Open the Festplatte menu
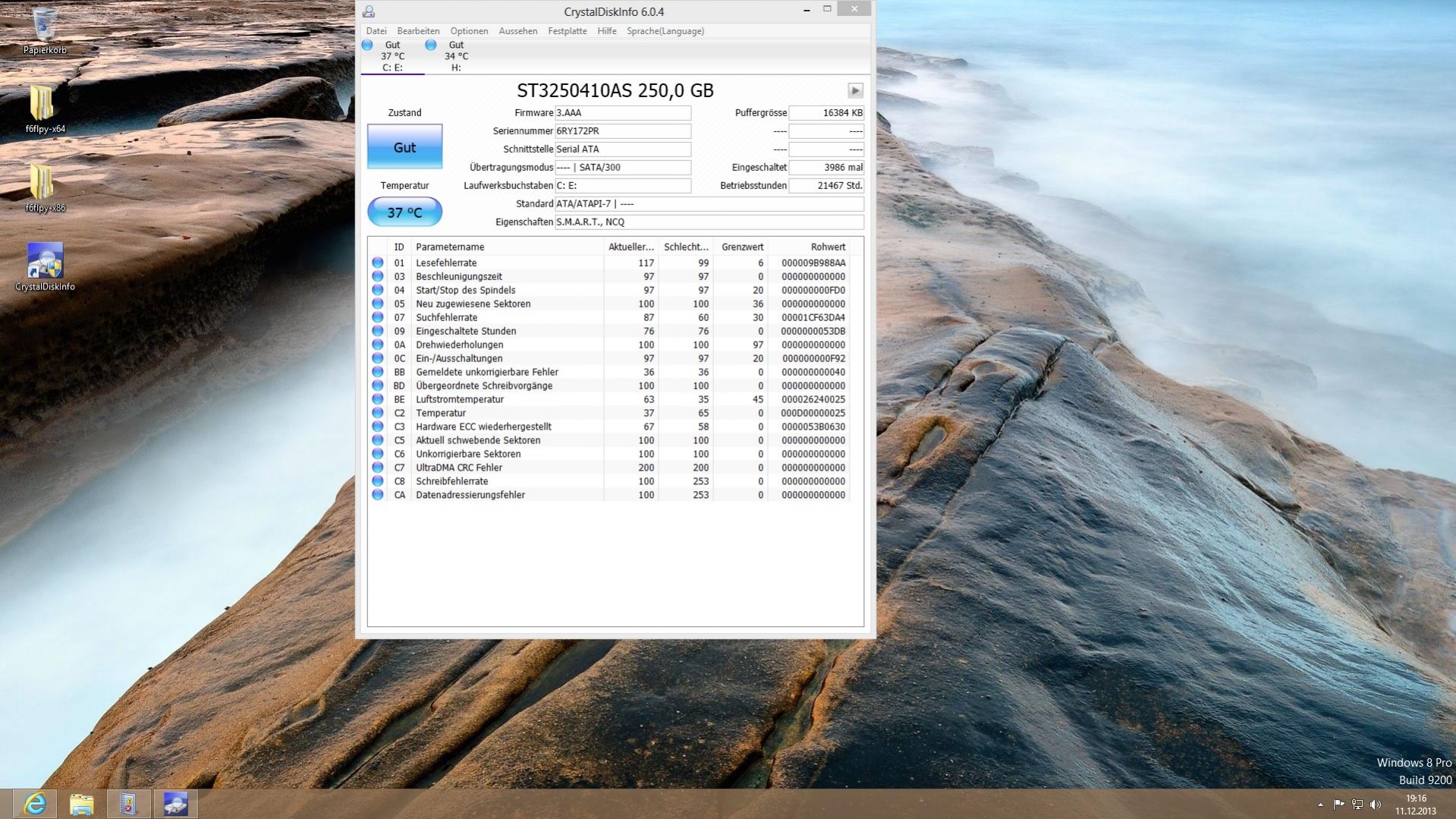Viewport: 1456px width, 819px height. coord(568,31)
